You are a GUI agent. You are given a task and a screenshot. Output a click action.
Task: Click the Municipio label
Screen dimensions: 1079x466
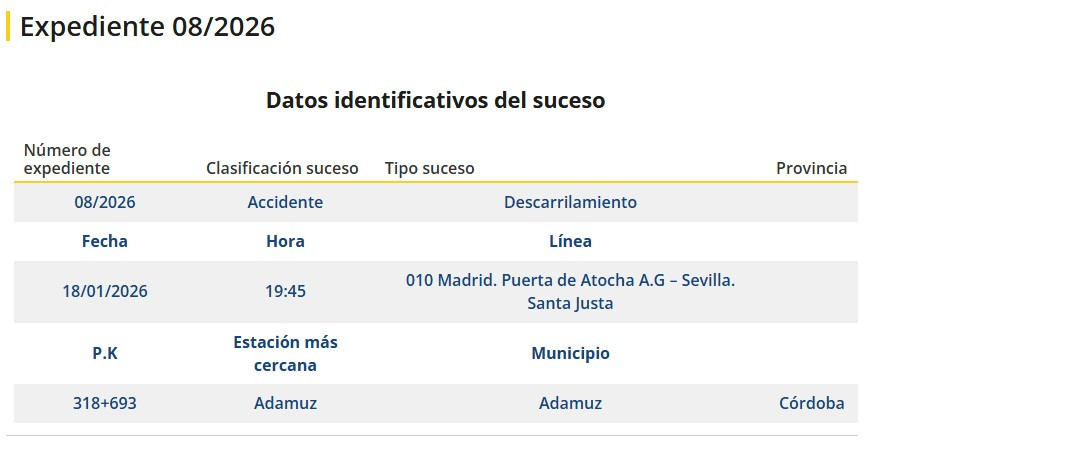click(570, 353)
